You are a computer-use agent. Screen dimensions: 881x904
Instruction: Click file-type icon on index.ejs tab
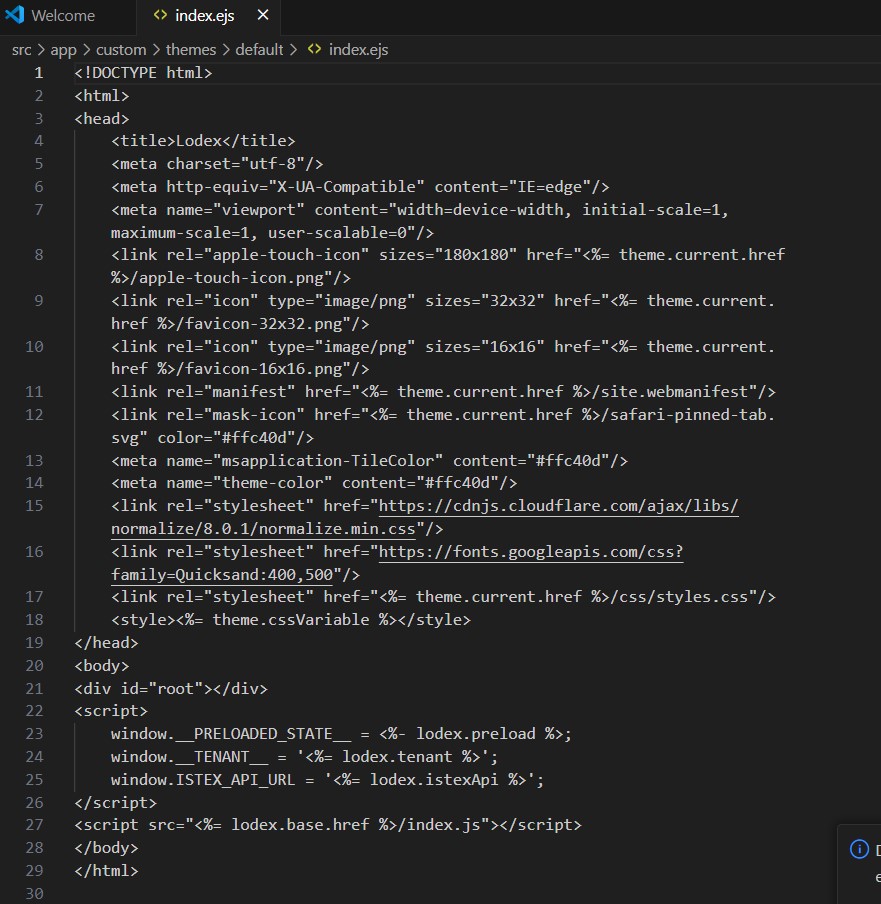tap(160, 15)
